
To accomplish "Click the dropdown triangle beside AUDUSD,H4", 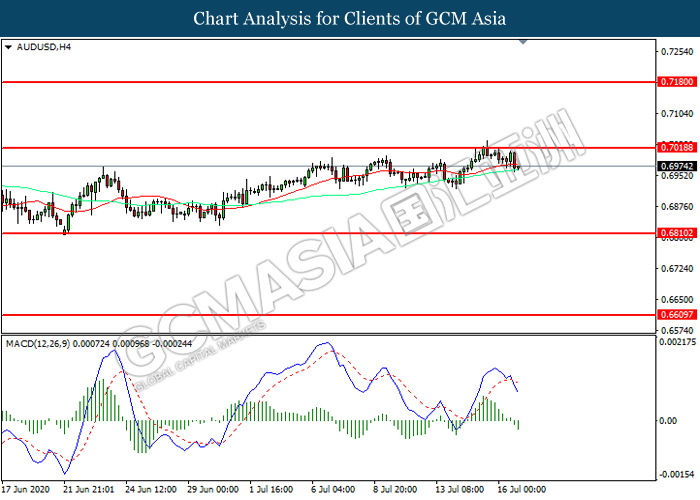I will [x=8, y=47].
